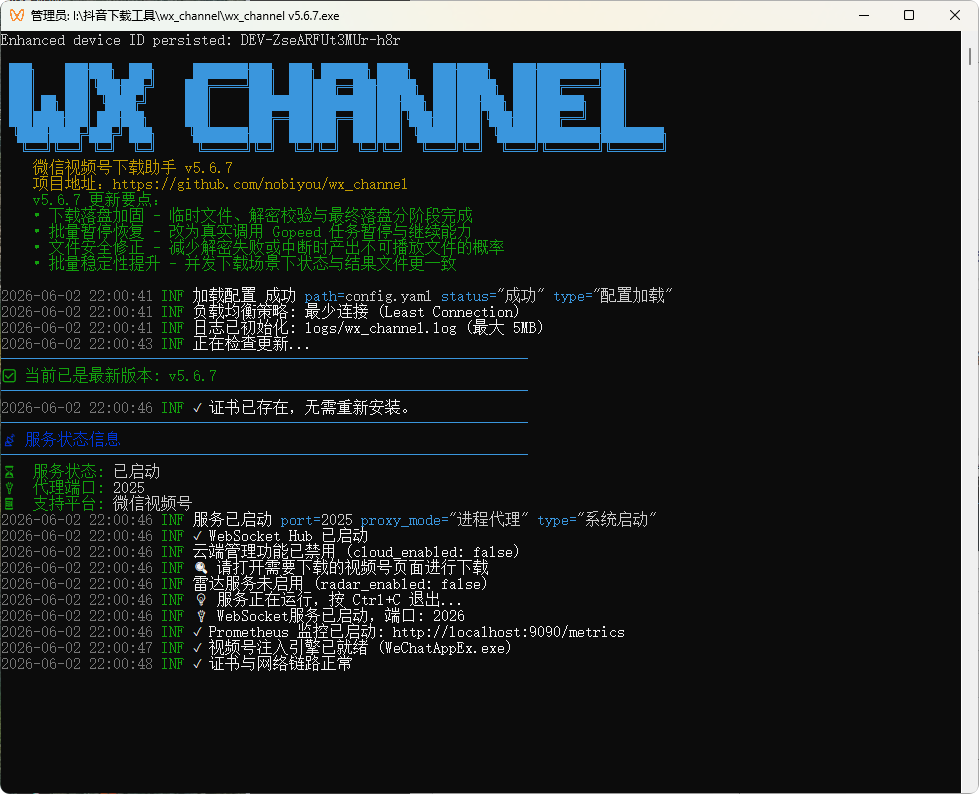
Task: Minimize the wx_channel console window
Action: [864, 15]
